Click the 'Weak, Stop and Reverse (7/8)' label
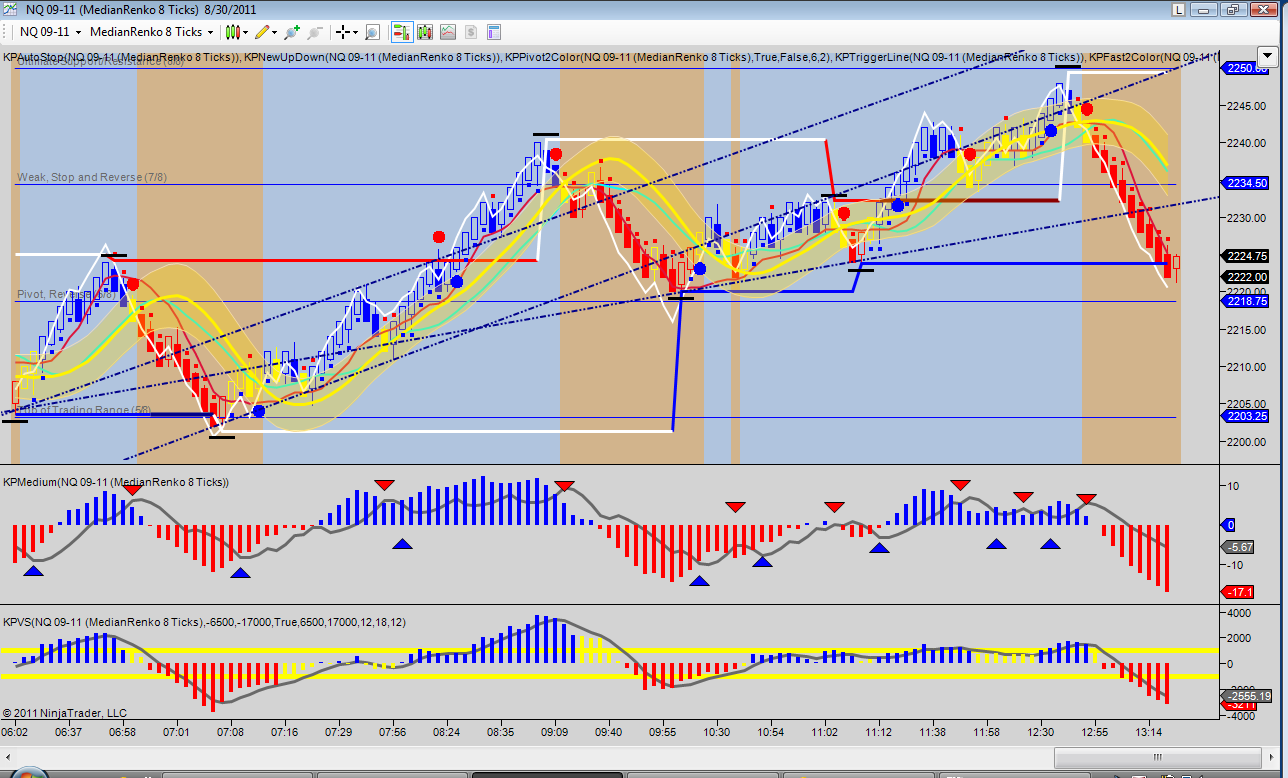Screen dimensions: 1288x778 (92, 177)
